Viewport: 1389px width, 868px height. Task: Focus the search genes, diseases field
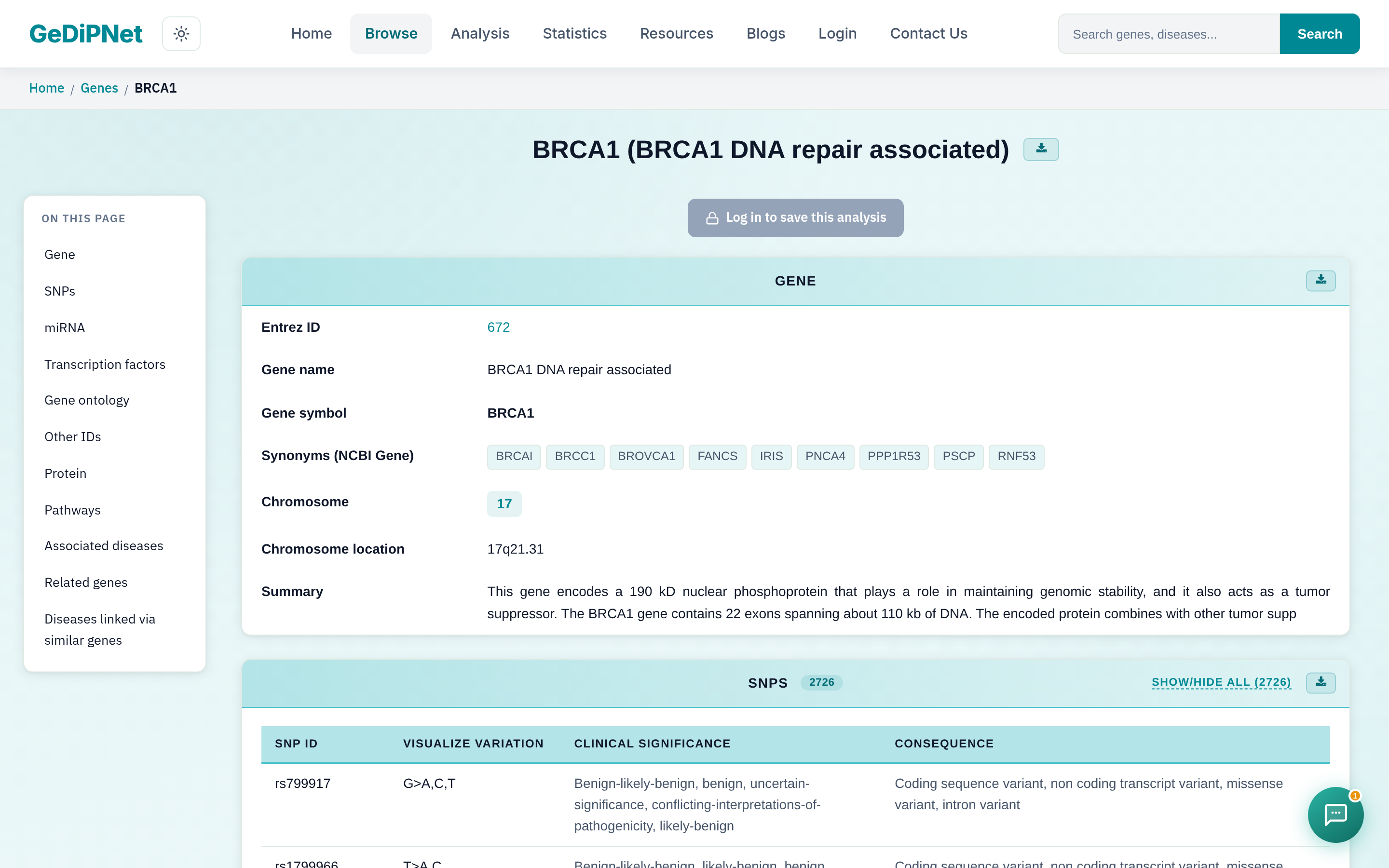1169,34
